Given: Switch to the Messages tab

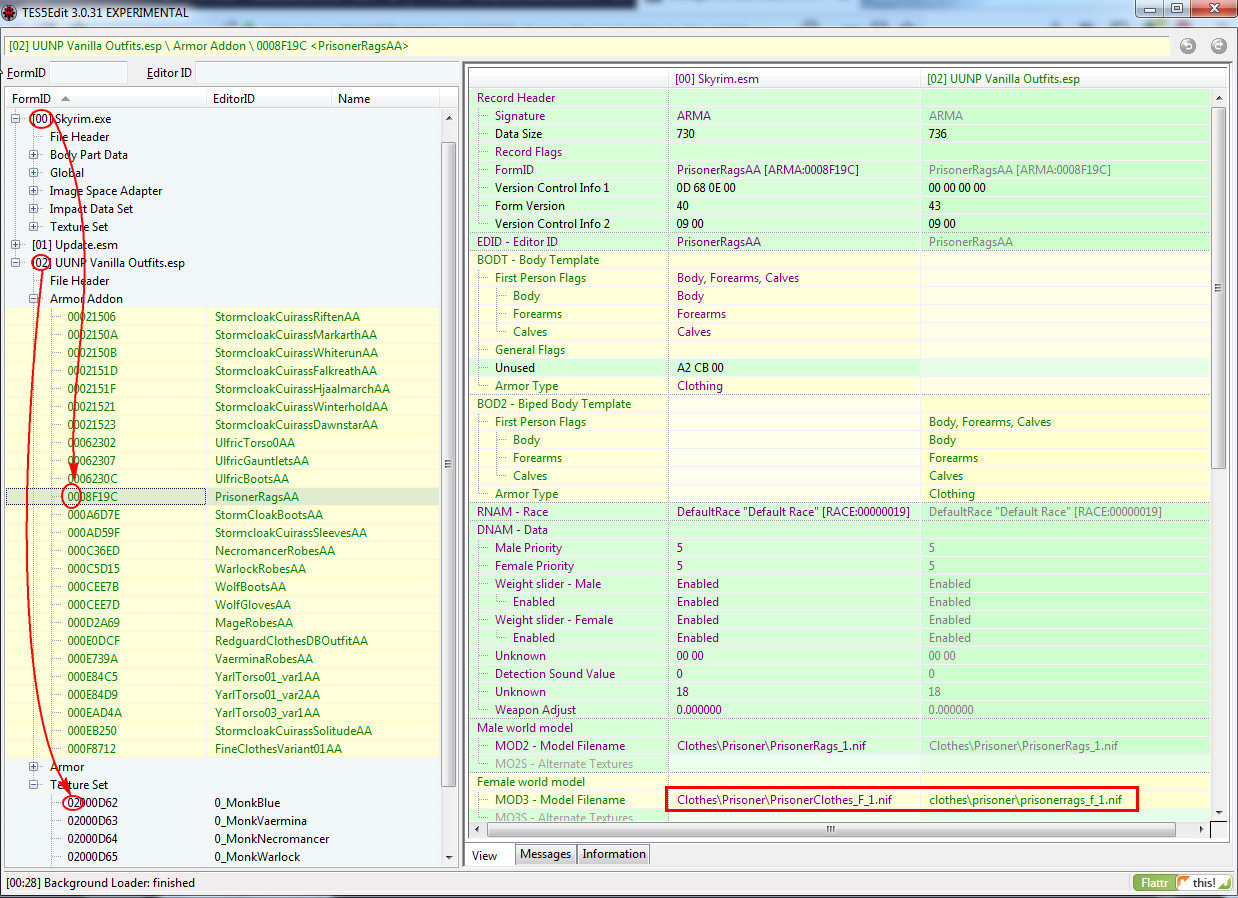Looking at the screenshot, I should coord(545,854).
